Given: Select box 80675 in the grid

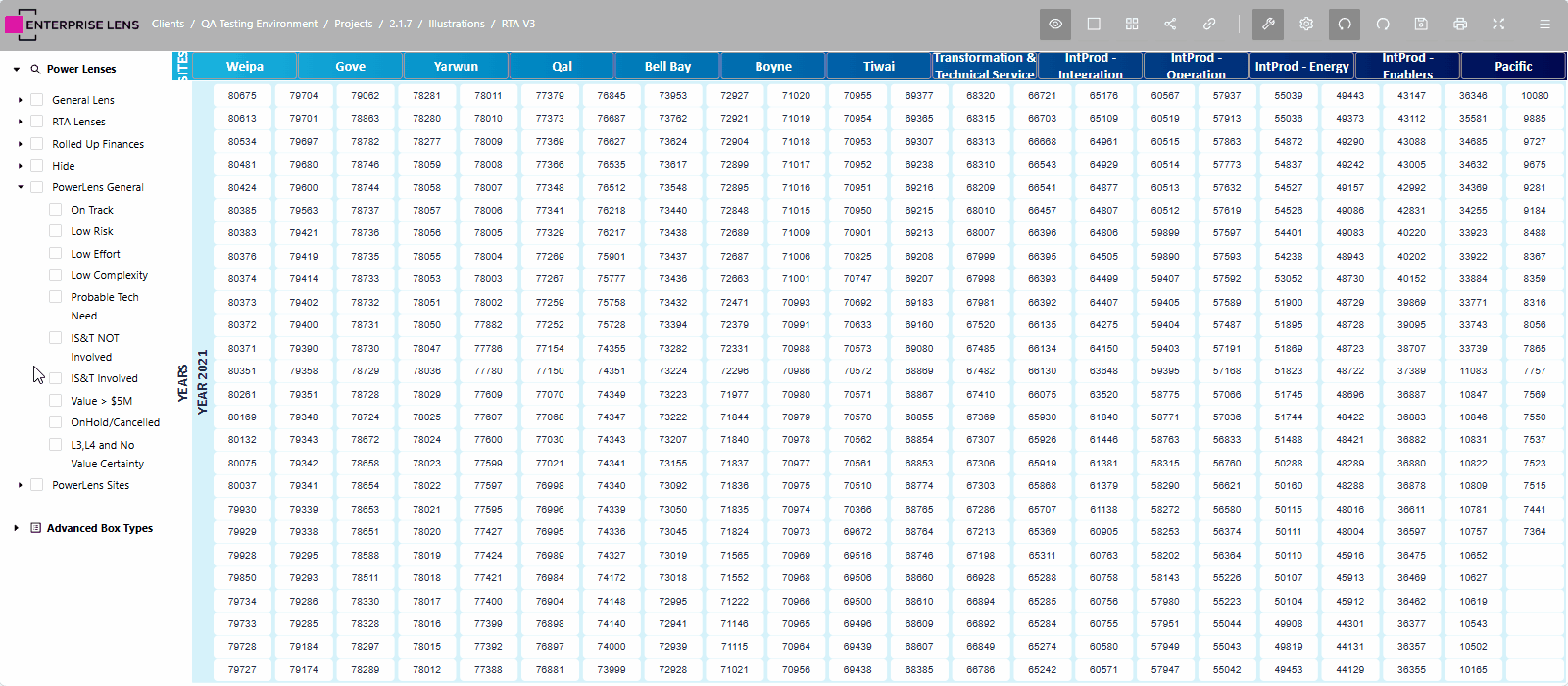Looking at the screenshot, I should click(242, 95).
